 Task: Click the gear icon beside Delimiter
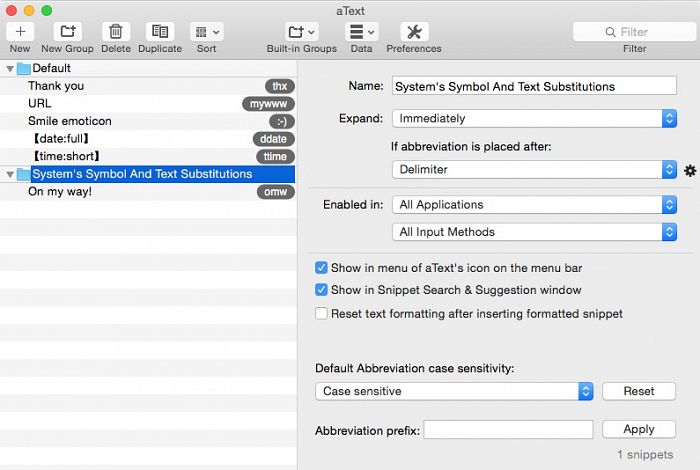click(690, 171)
